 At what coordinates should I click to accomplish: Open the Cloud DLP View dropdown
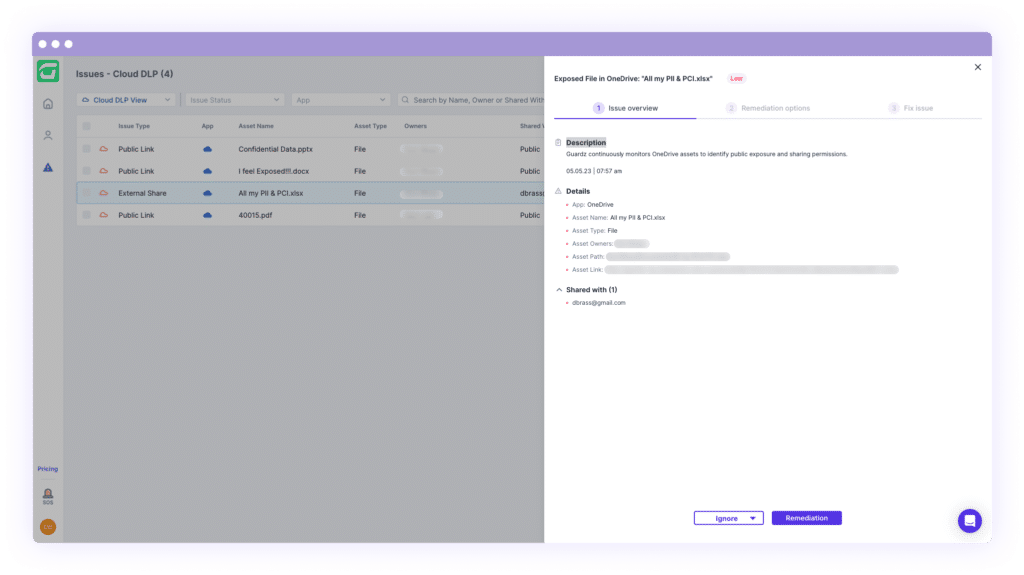click(x=126, y=100)
